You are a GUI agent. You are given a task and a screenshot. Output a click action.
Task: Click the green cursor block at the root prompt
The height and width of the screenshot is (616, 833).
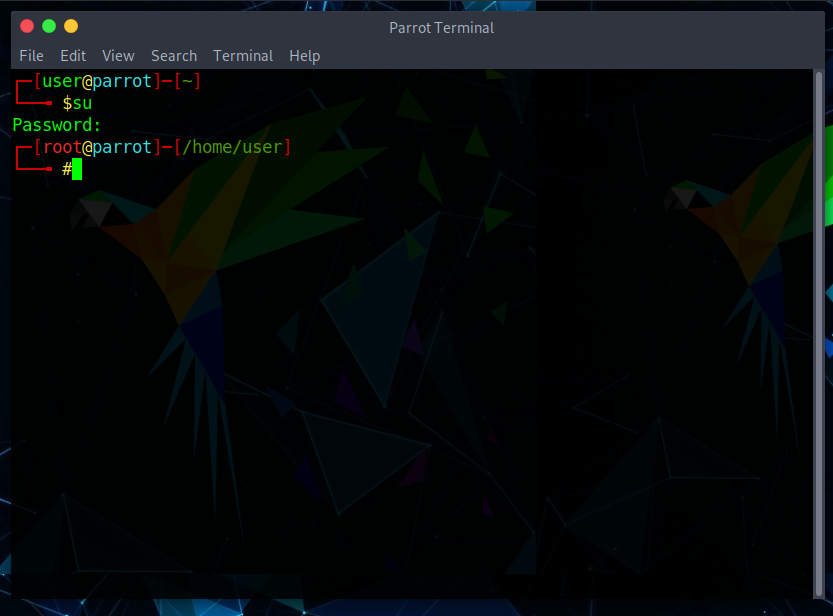pyautogui.click(x=77, y=169)
